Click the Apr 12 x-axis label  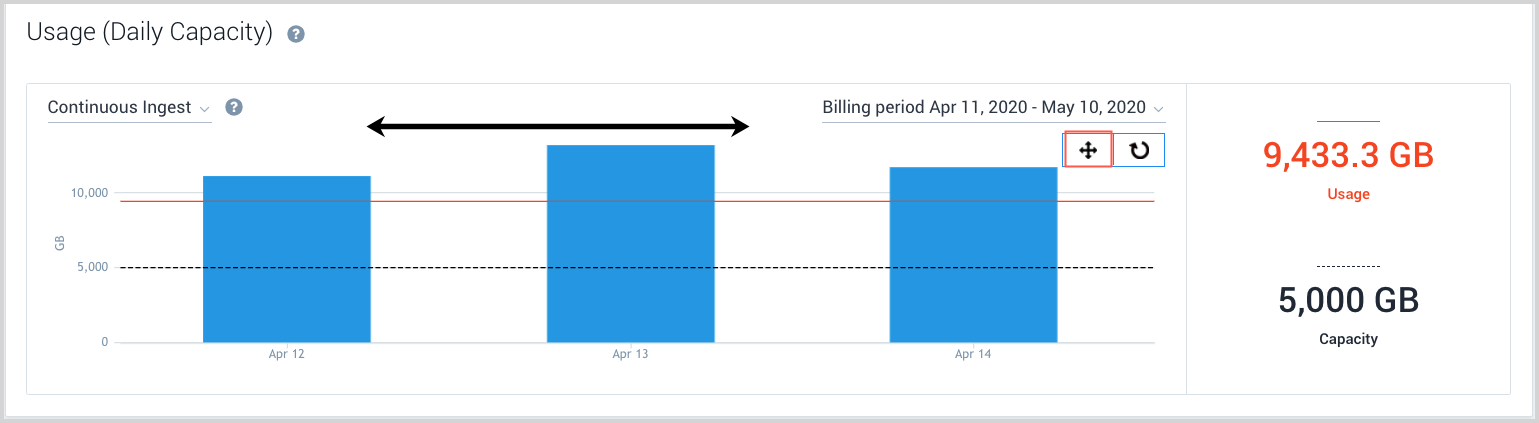click(x=287, y=354)
